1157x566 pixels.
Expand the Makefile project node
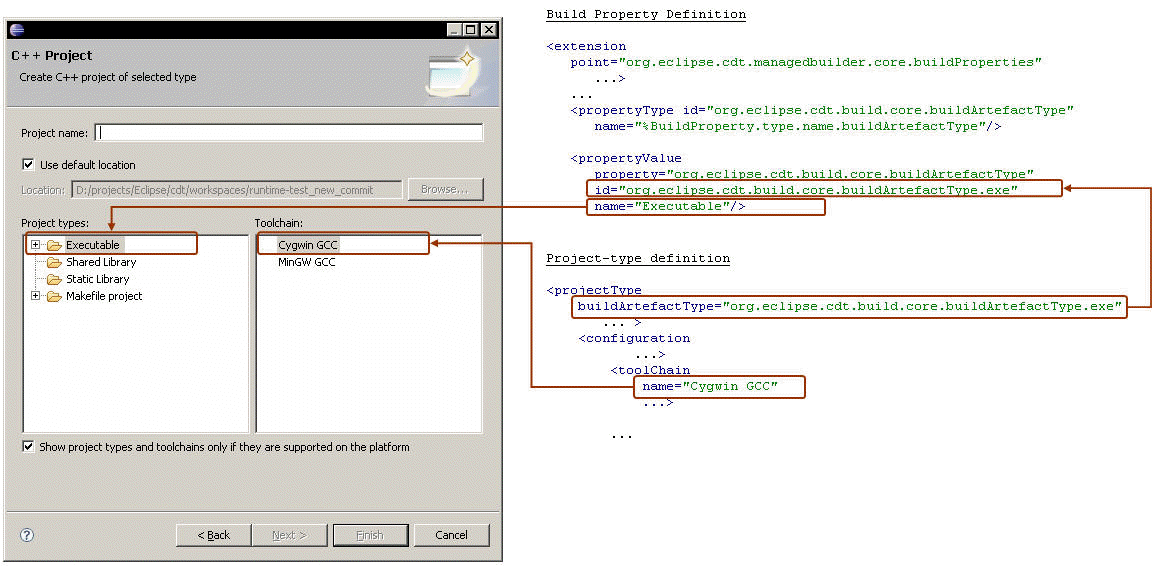(x=35, y=296)
